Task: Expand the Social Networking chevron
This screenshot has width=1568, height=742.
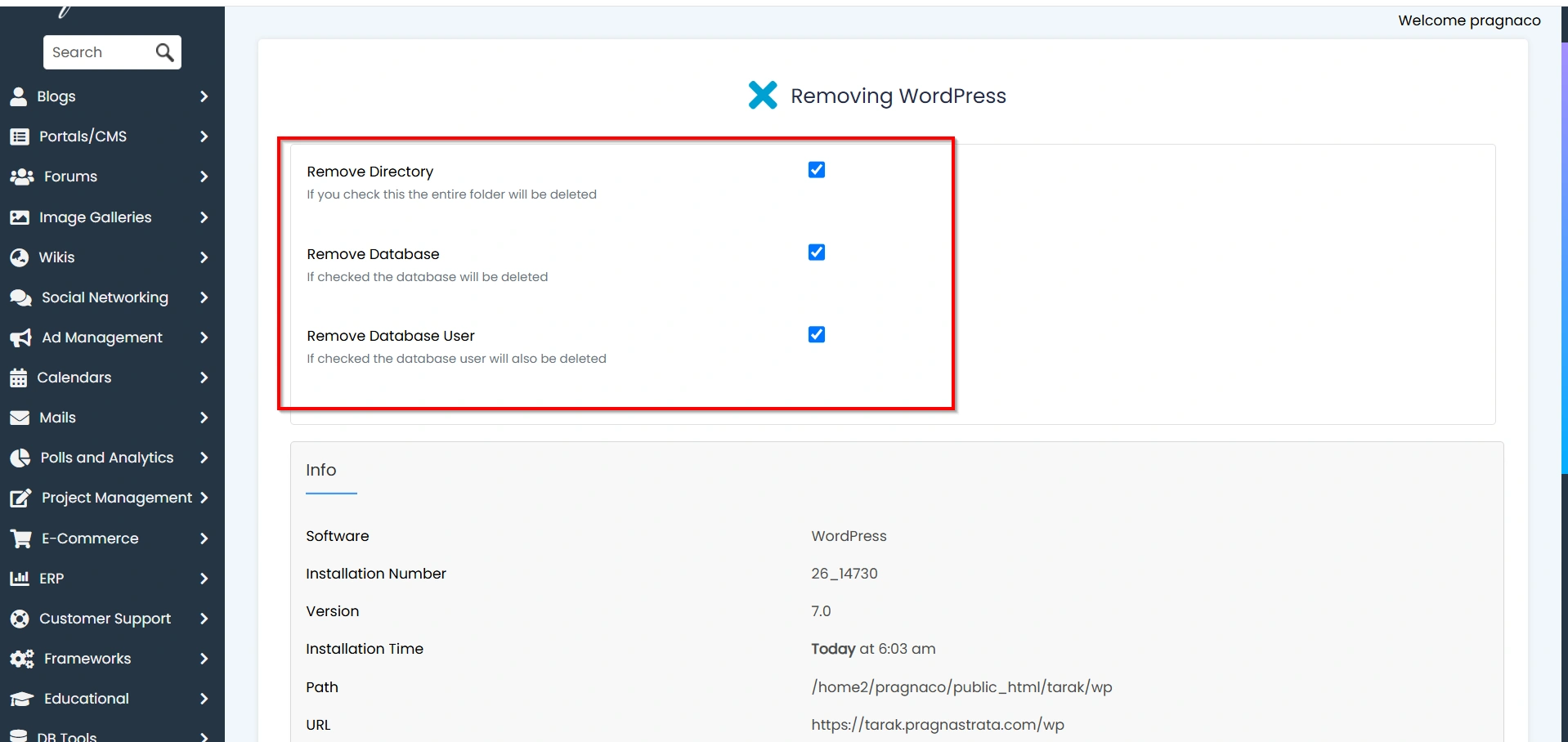Action: [x=204, y=297]
